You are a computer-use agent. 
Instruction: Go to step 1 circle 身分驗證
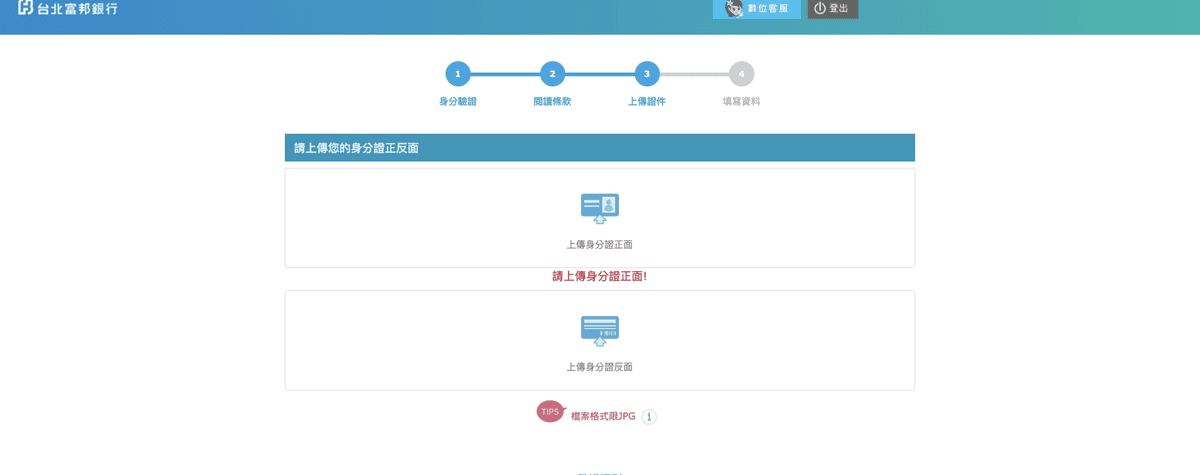458,74
